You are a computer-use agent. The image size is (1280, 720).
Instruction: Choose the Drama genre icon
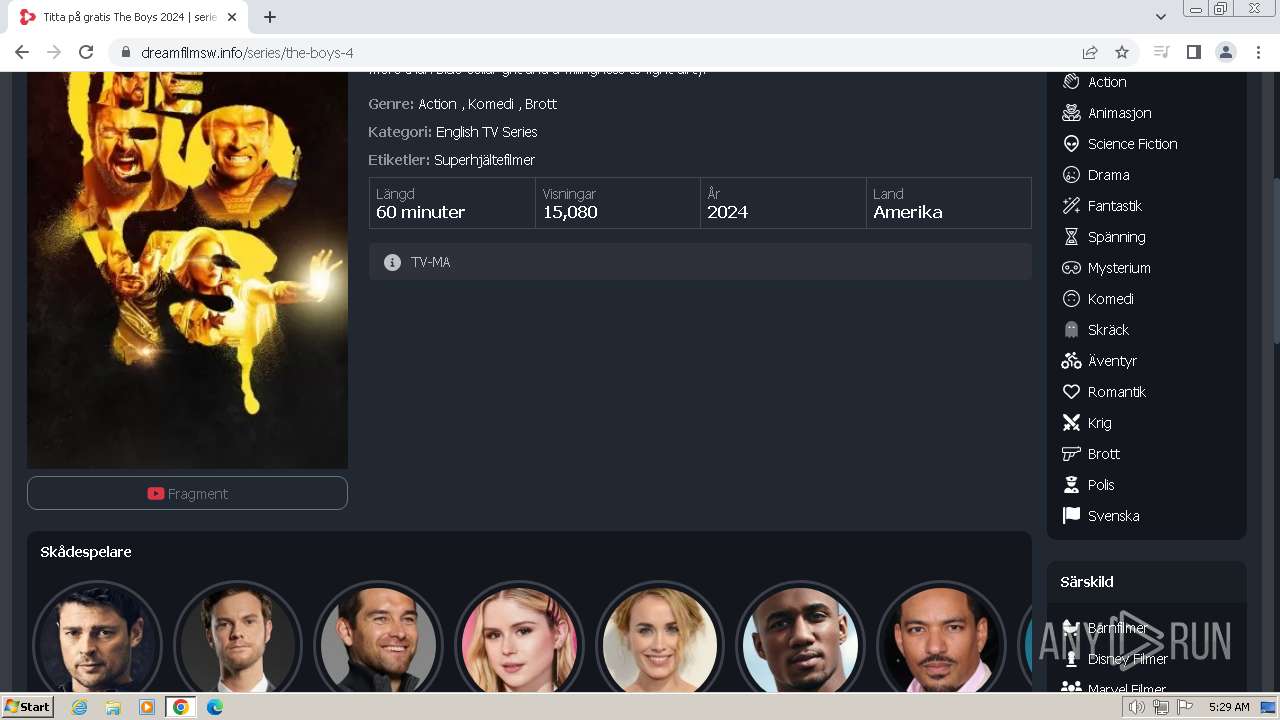[1071, 175]
